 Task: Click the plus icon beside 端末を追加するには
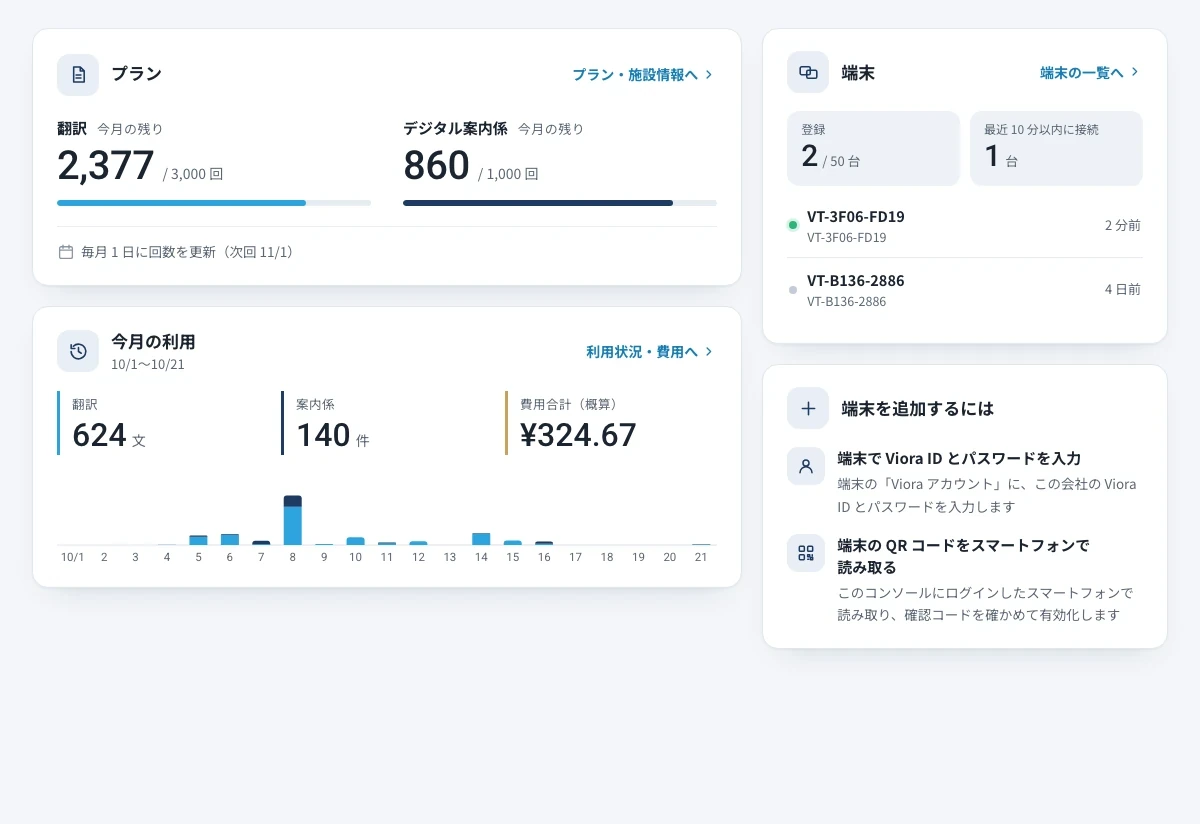click(808, 408)
